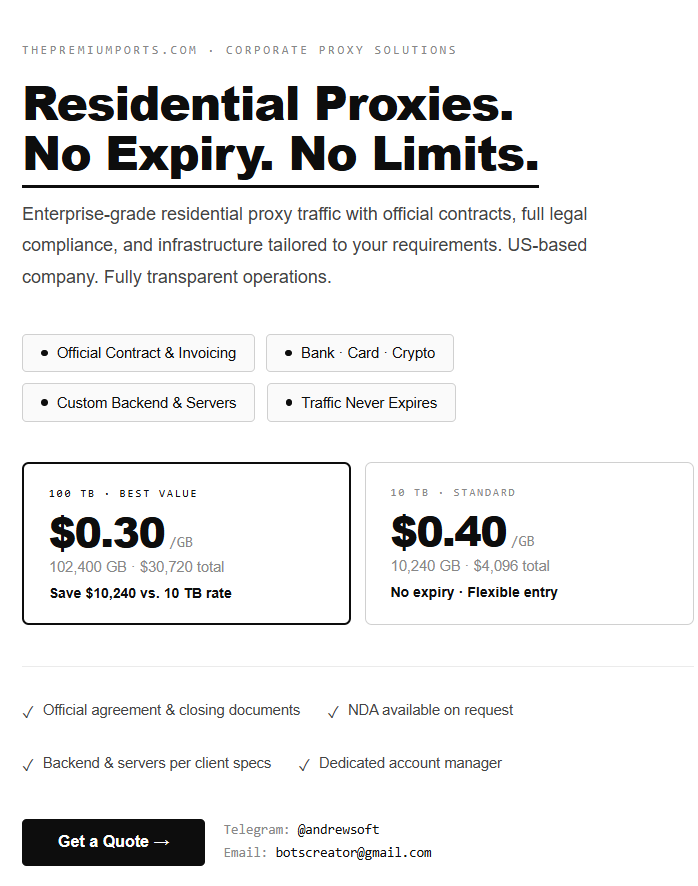Click the $0.30 per GB price
The width and height of the screenshot is (698, 886).
[108, 533]
